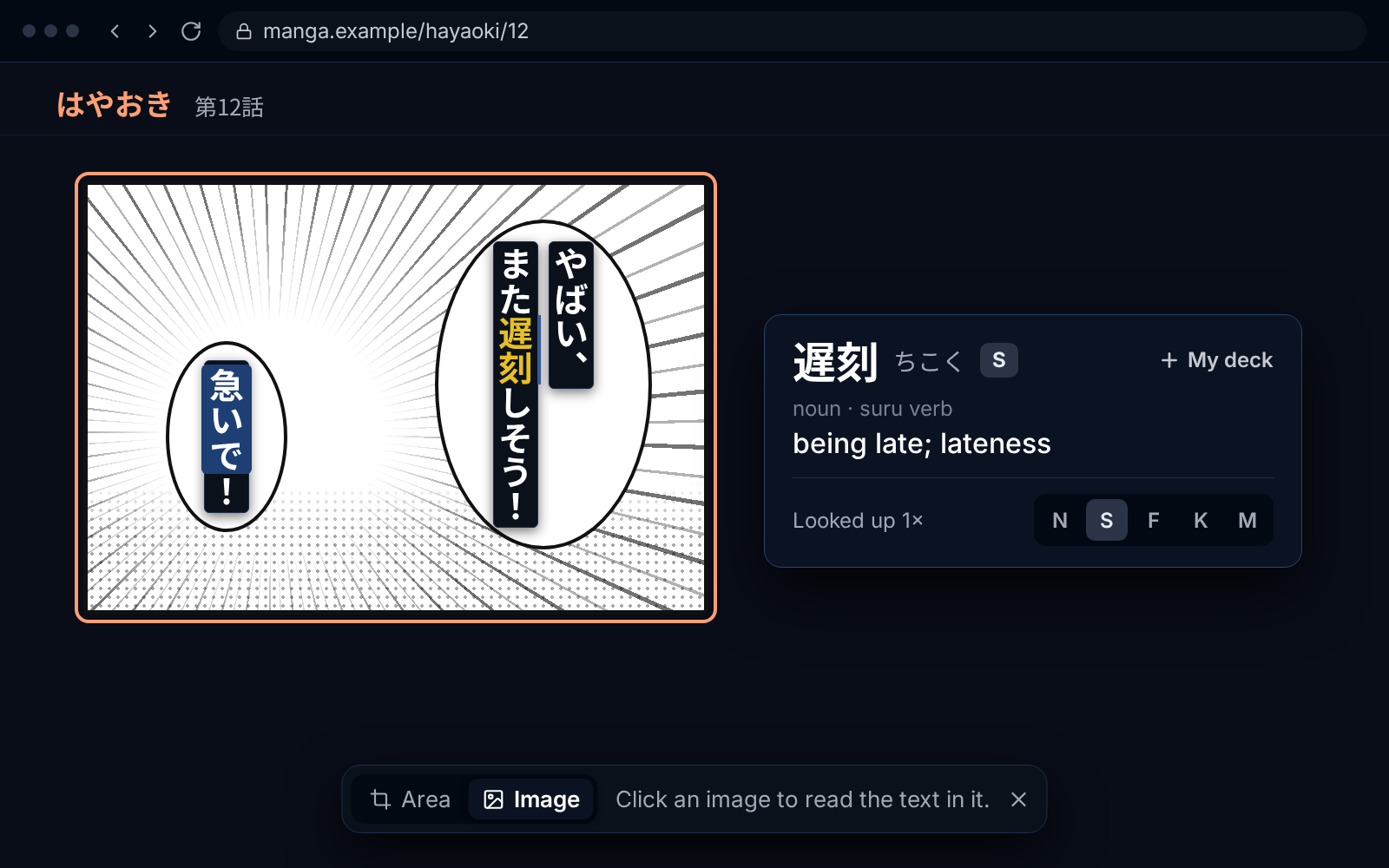Go forward with the browser forward arrow

153,31
